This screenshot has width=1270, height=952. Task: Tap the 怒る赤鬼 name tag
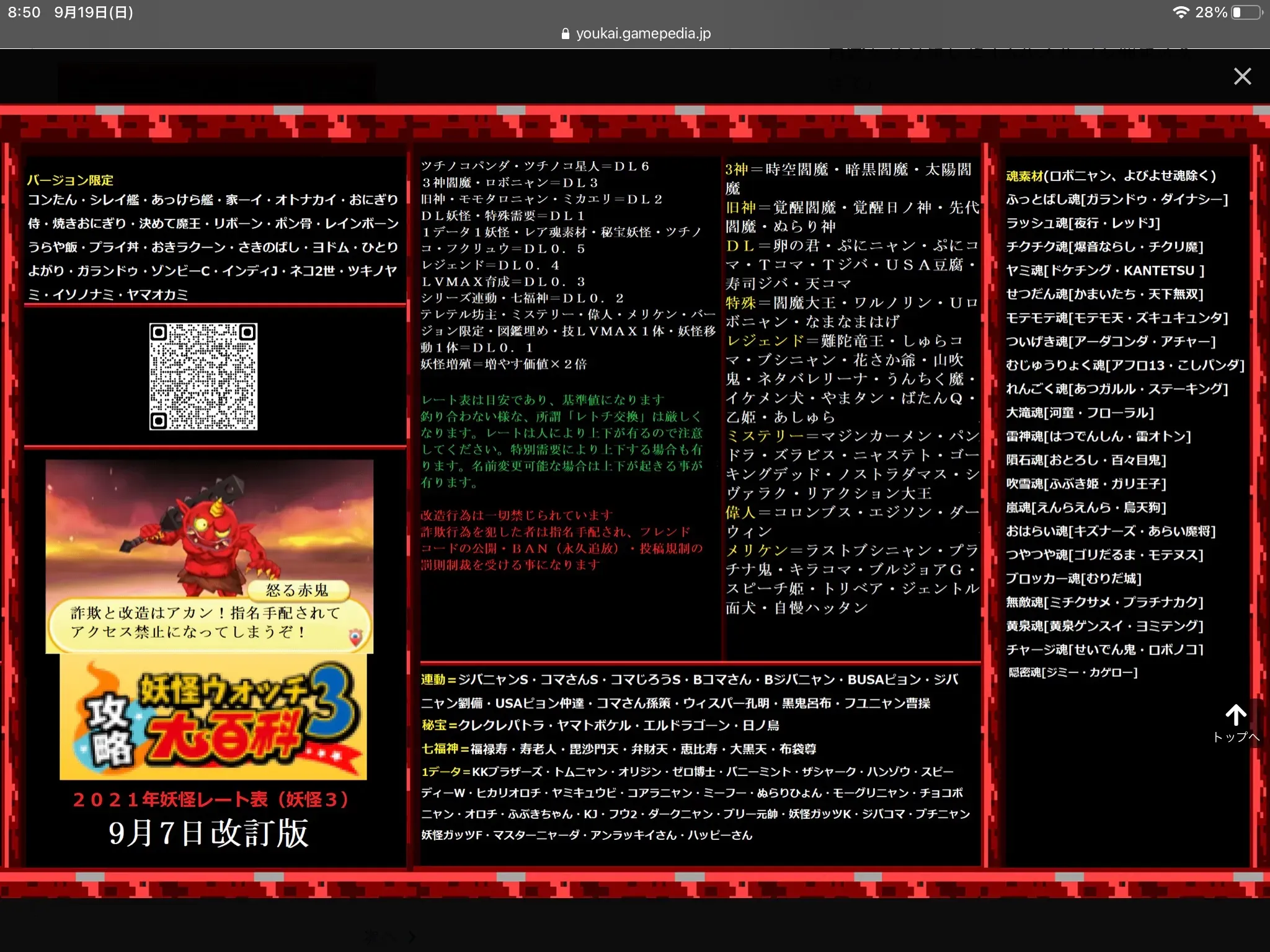(297, 590)
